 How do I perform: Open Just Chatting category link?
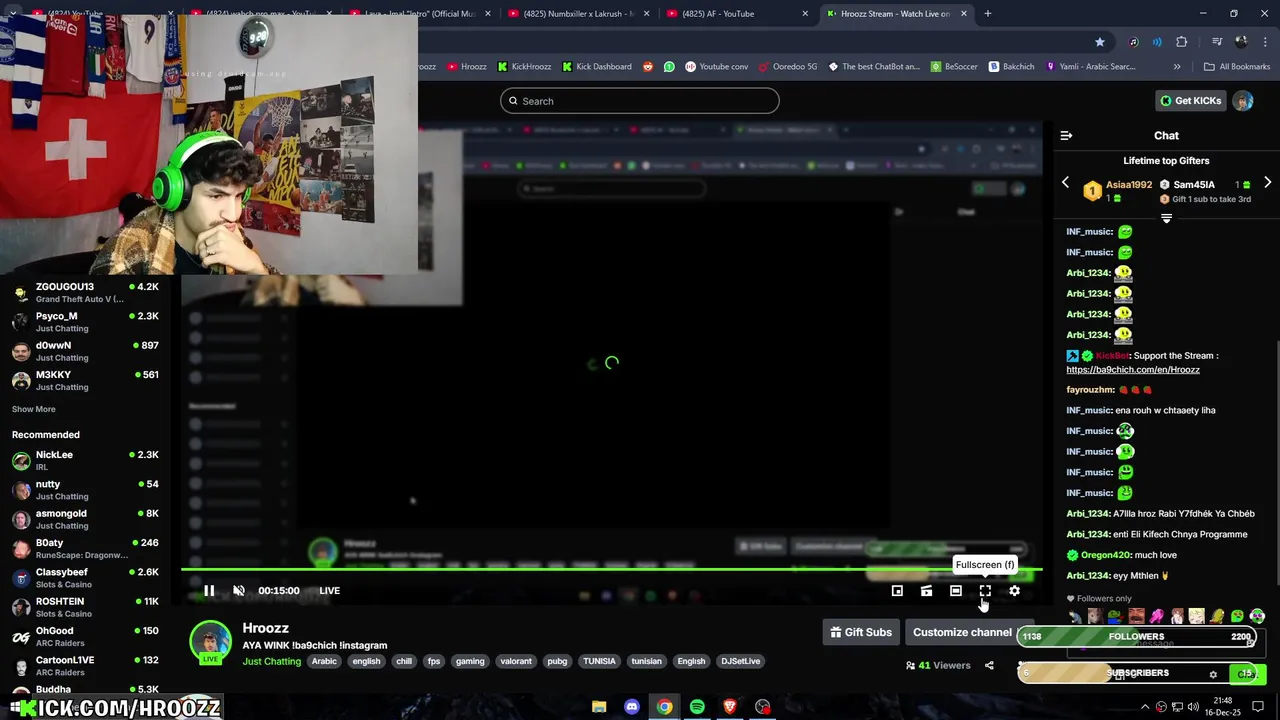point(271,661)
